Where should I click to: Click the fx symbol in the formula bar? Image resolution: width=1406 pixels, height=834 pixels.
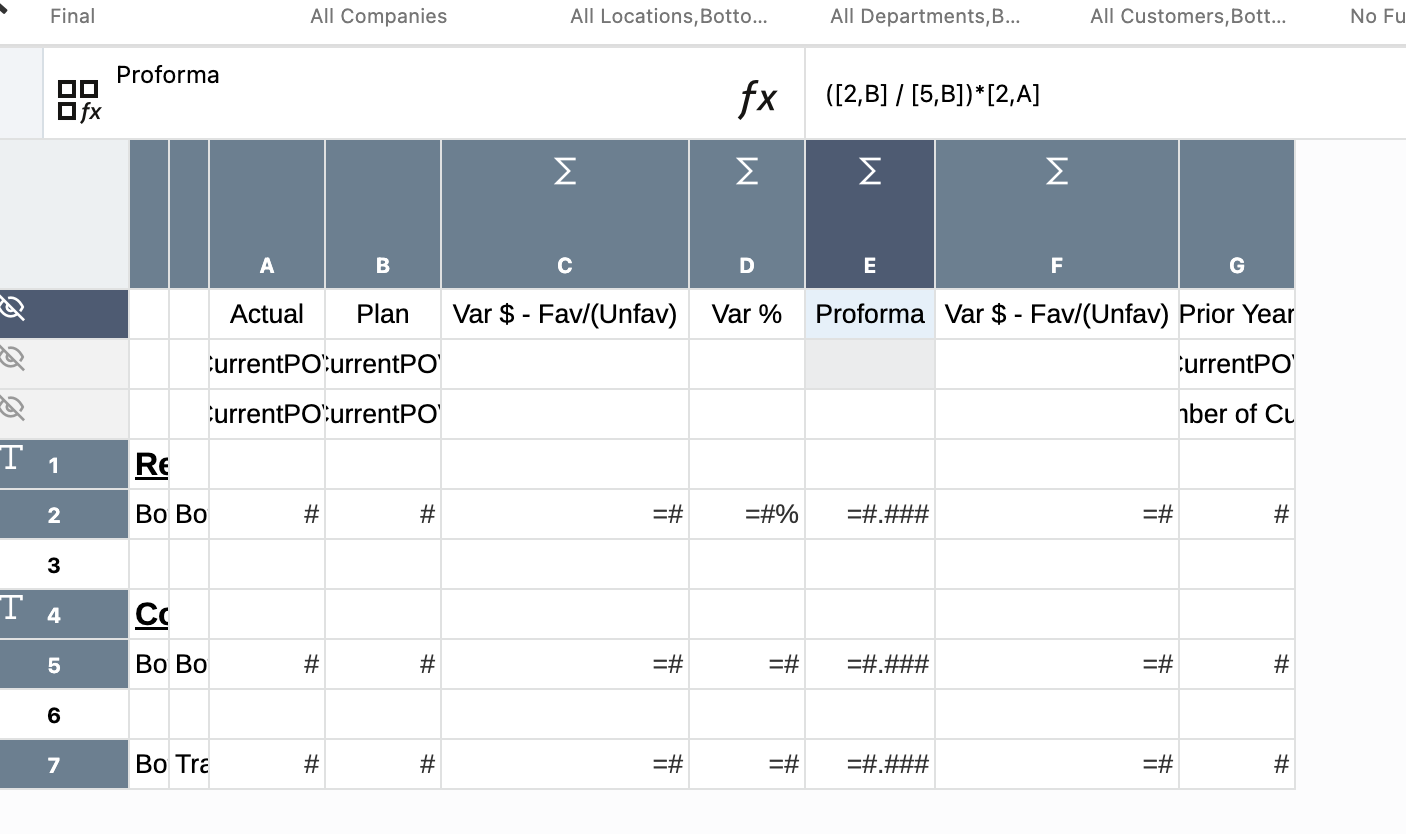[x=758, y=97]
